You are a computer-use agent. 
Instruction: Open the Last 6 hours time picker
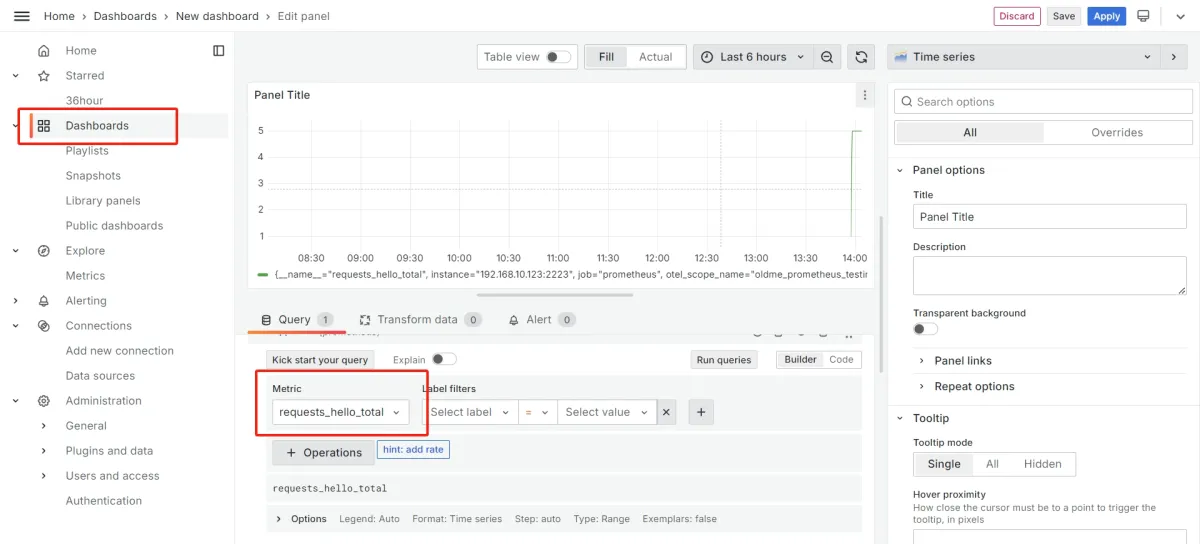[x=753, y=57]
